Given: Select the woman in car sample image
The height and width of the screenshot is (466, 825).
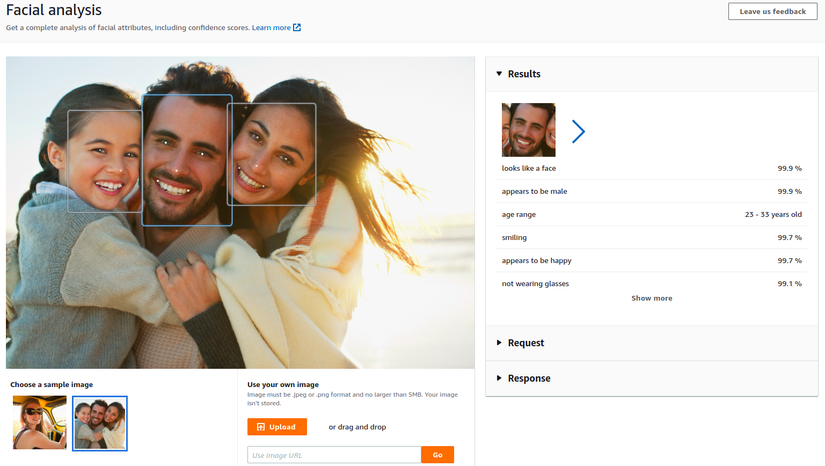Looking at the screenshot, I should point(40,422).
